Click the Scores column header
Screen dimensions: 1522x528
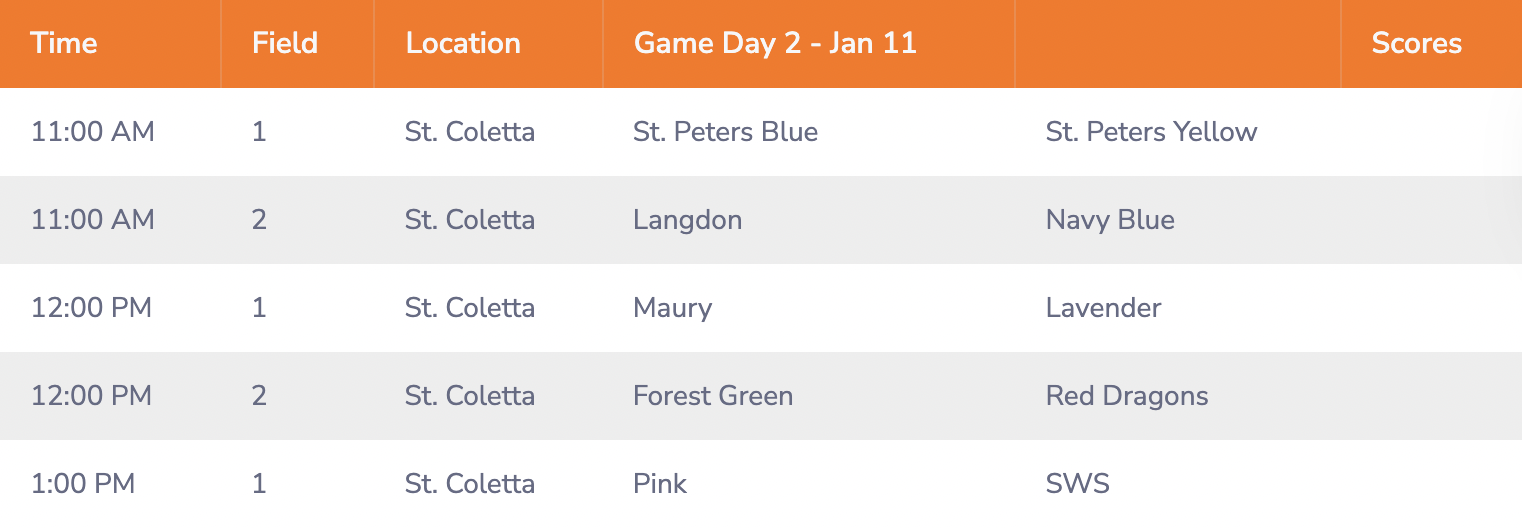1416,44
